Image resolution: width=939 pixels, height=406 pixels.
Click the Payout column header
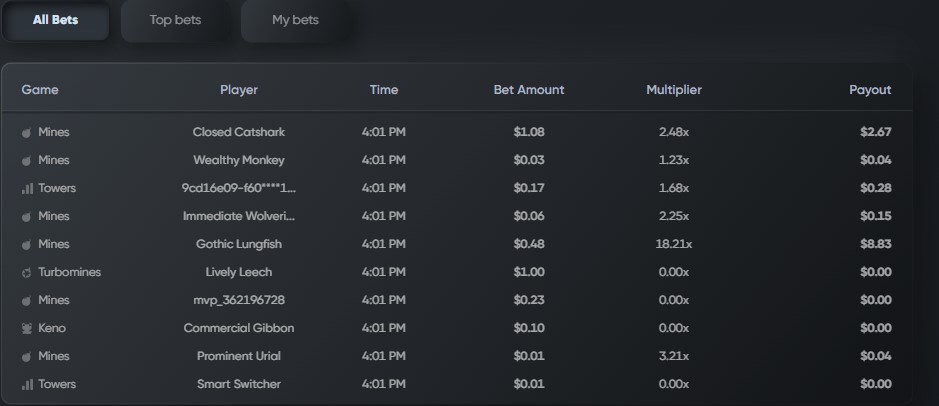coord(870,90)
